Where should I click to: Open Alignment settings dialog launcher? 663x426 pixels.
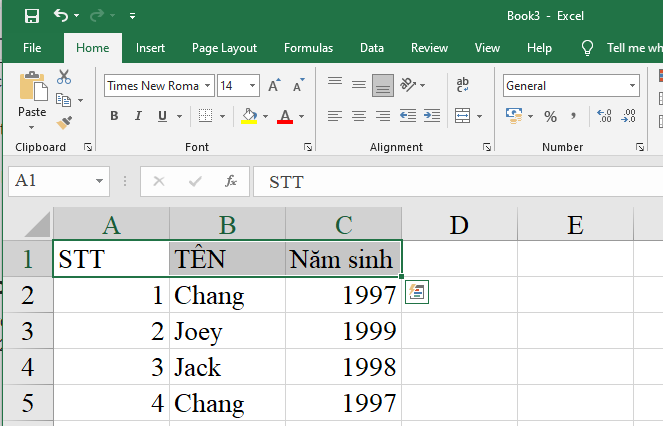pos(487,147)
